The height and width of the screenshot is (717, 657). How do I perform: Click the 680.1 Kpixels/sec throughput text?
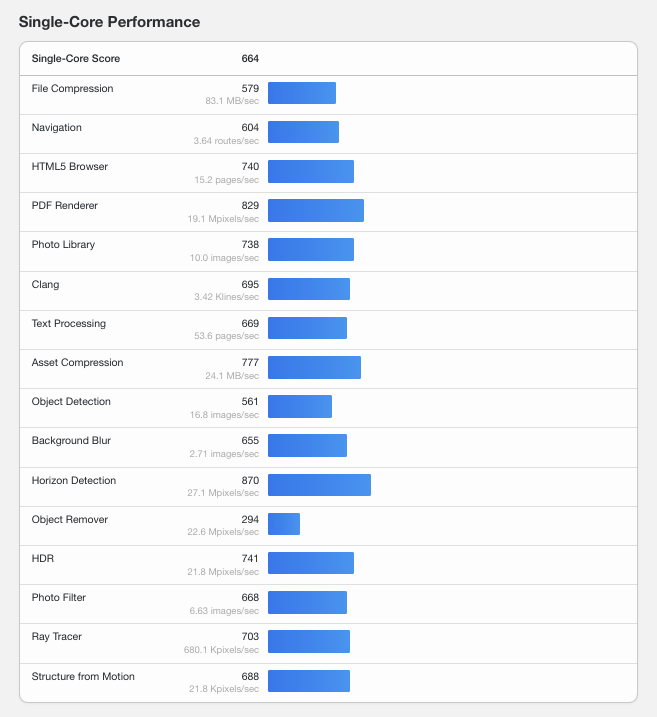click(x=221, y=649)
